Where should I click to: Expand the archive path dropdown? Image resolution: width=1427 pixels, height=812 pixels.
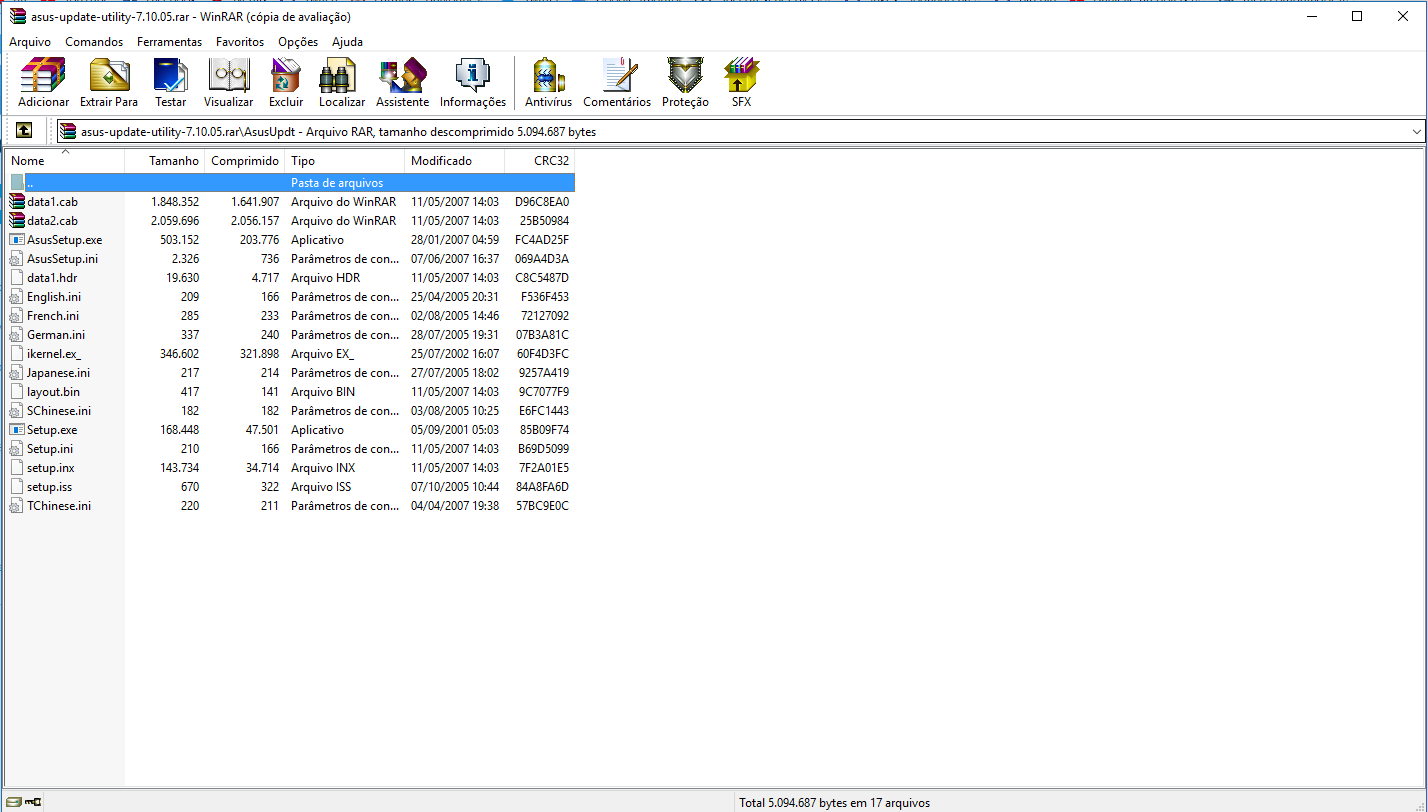click(x=1416, y=131)
